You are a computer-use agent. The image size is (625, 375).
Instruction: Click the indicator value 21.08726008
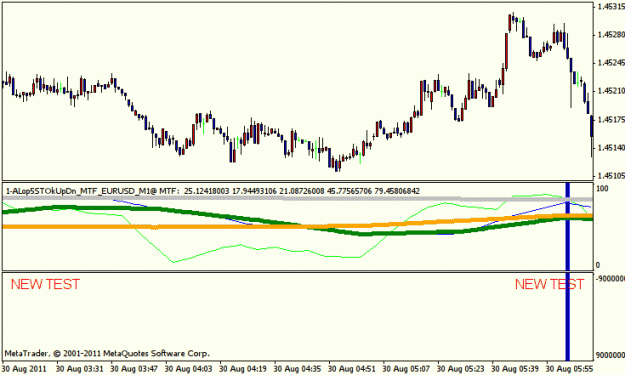[x=302, y=191]
